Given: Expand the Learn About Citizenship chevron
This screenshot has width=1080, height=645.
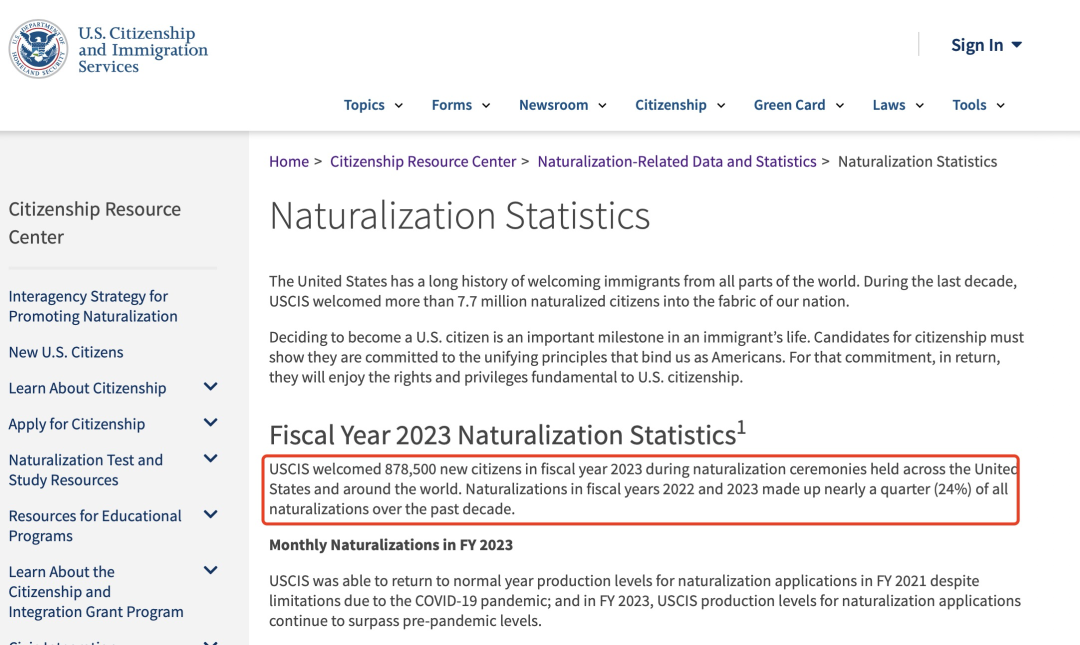Looking at the screenshot, I should [x=210, y=387].
